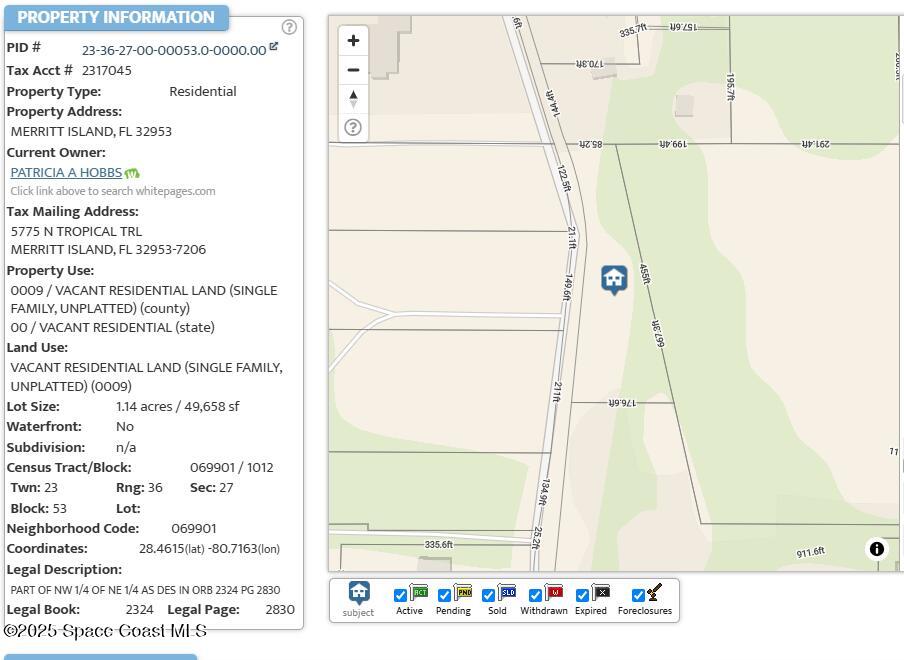Open the map info button

876,549
